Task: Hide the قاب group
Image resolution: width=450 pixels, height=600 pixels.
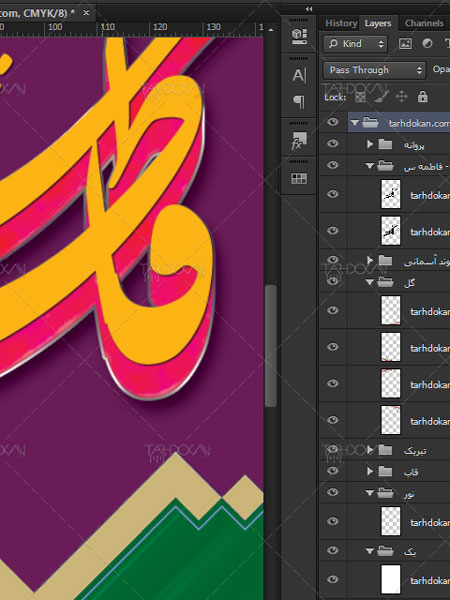Action: [333, 470]
